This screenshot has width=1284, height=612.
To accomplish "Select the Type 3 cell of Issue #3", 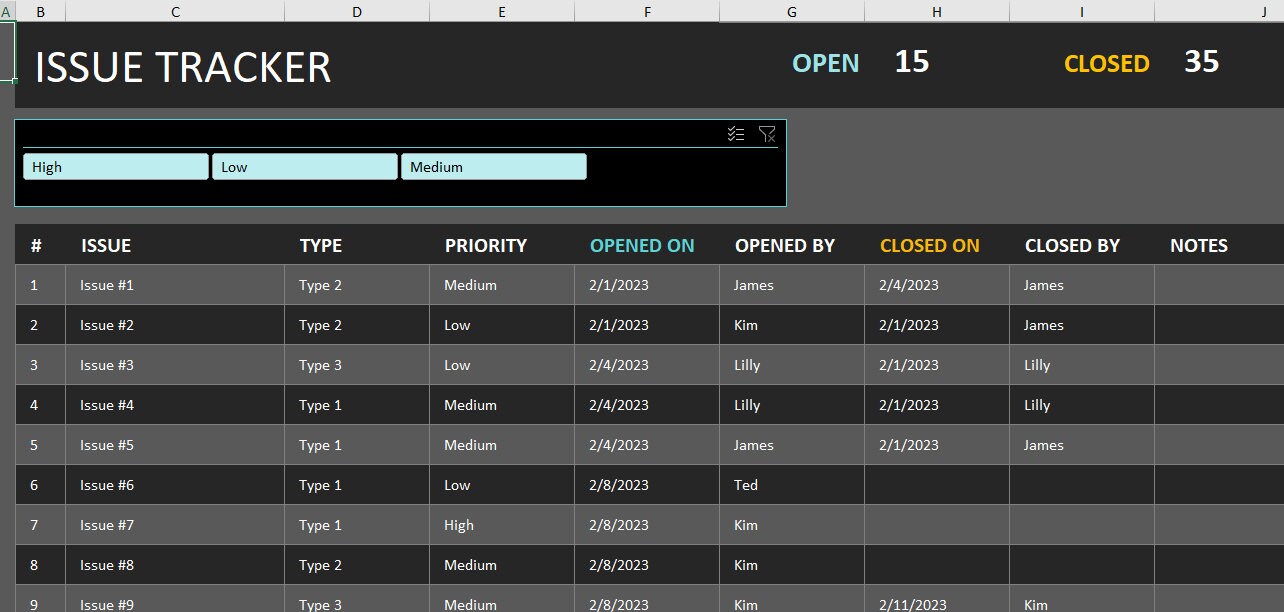I will click(x=357, y=365).
